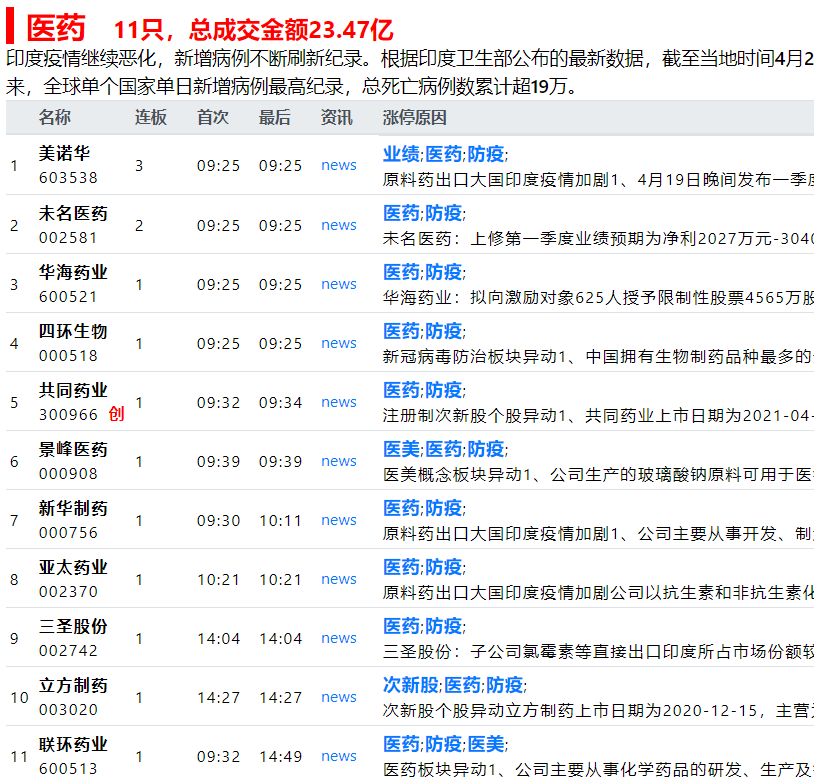Click the 医药 section title at top
Screen dimensions: 814x782
(56, 28)
